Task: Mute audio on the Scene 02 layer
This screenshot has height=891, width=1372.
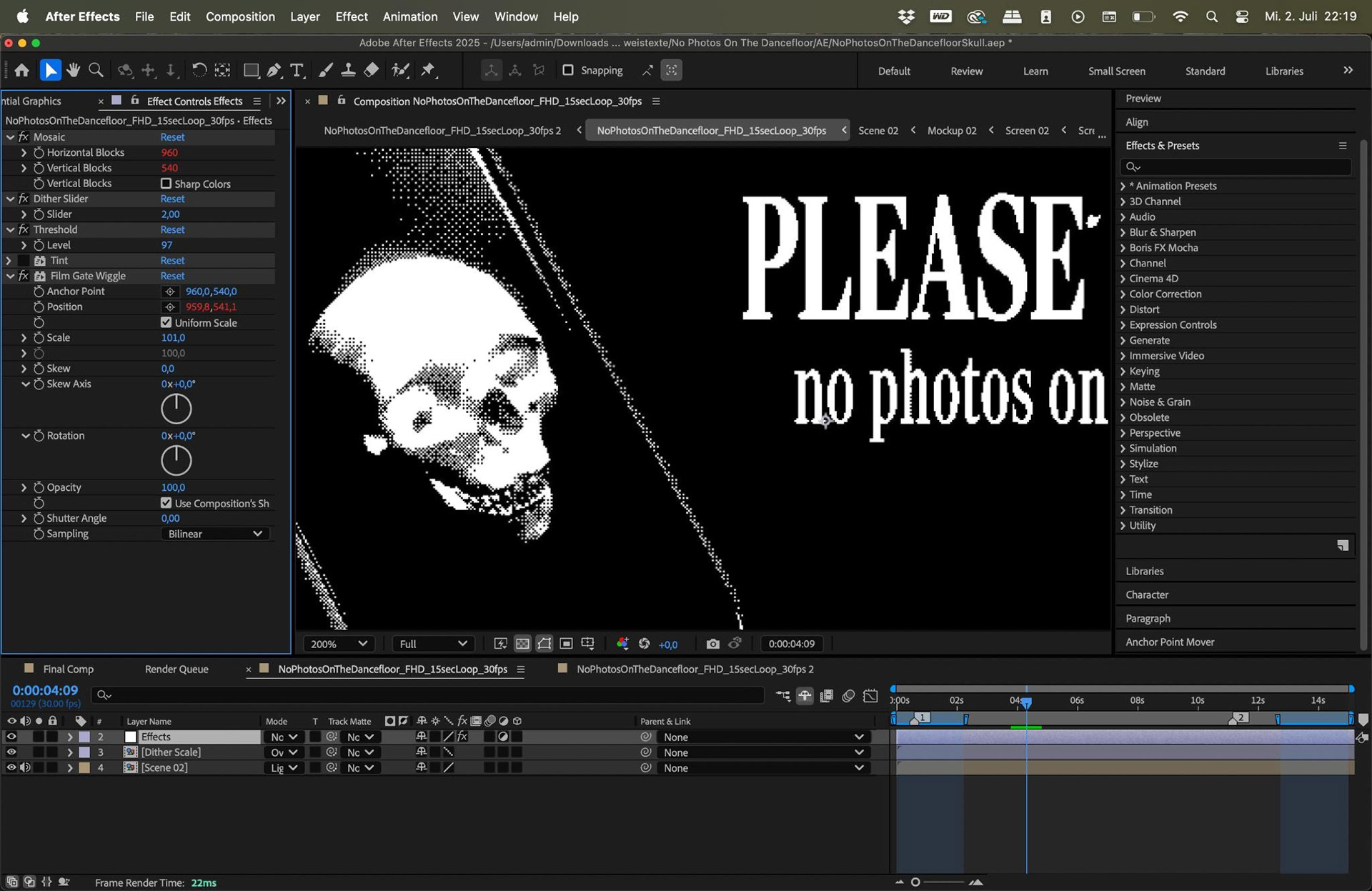Action: [26, 767]
